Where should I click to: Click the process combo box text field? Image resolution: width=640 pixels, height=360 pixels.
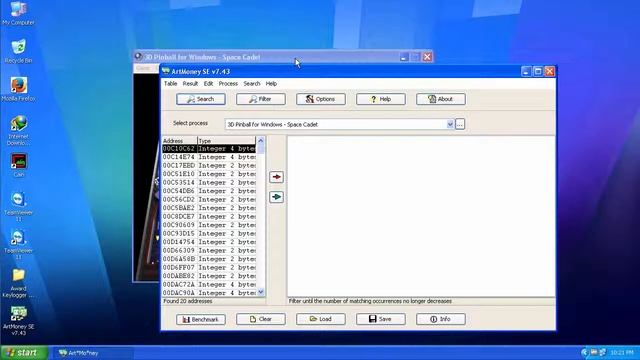pyautogui.click(x=336, y=124)
